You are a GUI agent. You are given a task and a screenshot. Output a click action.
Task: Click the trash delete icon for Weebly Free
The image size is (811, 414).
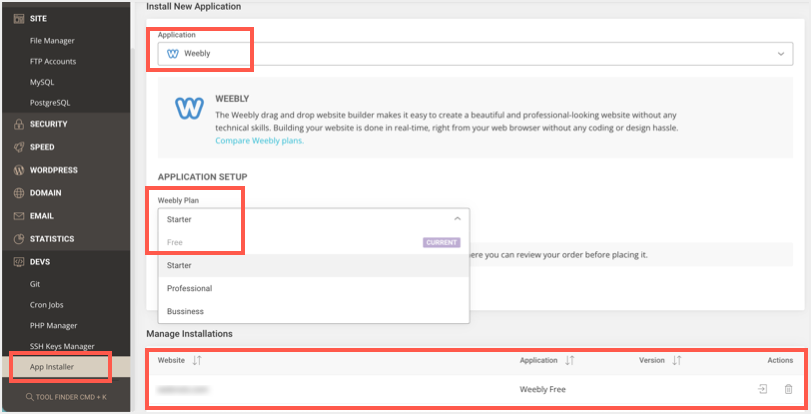click(x=788, y=389)
